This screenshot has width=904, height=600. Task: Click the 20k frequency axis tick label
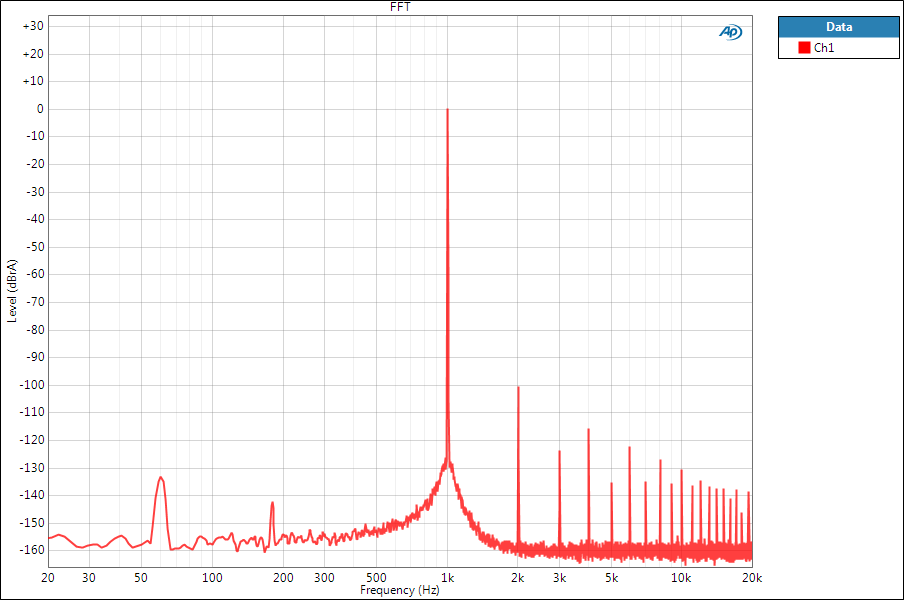pos(752,578)
